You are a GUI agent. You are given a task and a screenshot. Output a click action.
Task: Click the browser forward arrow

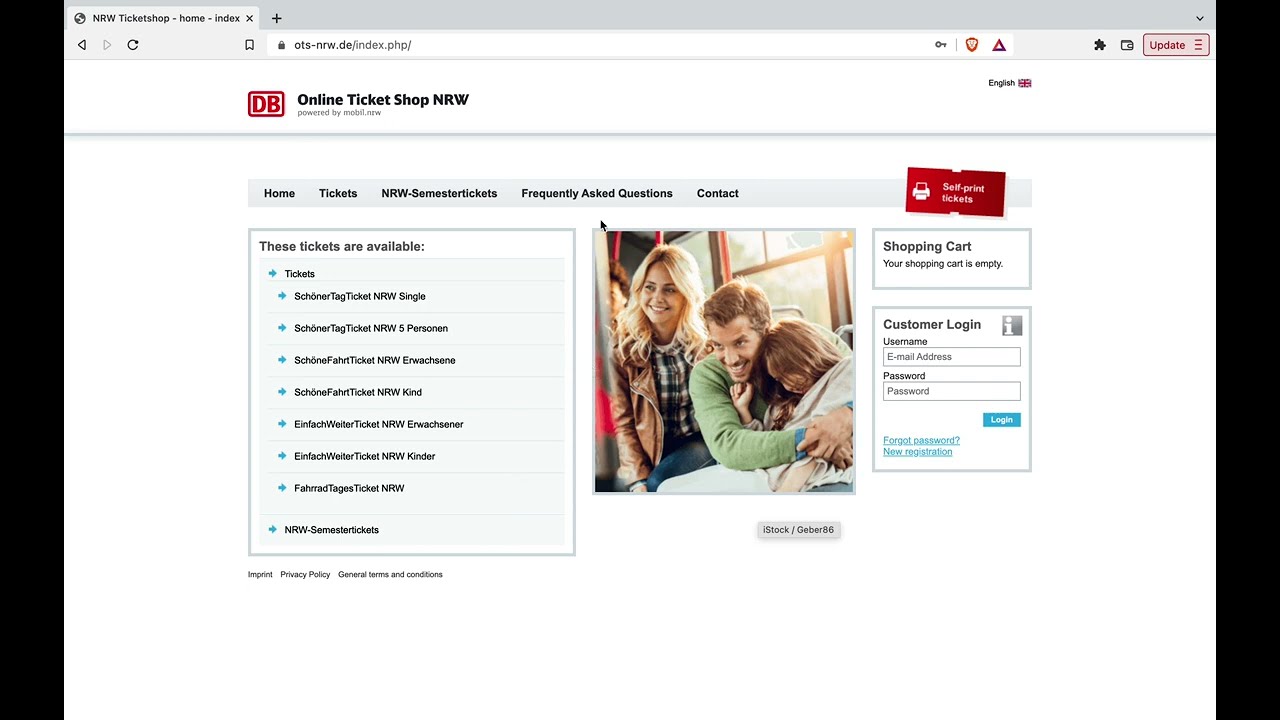click(107, 45)
